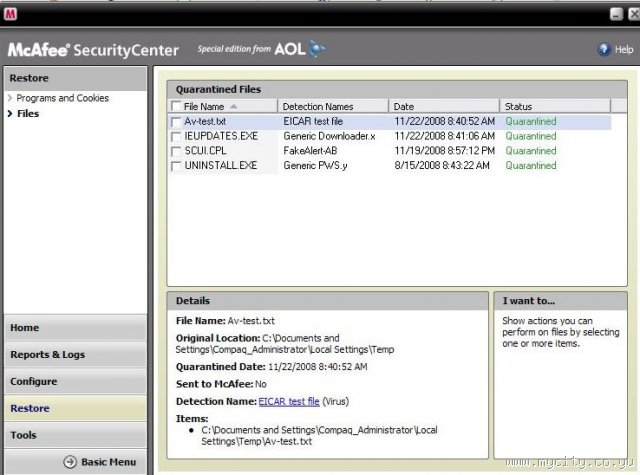Open the Configure menu

[76, 382]
